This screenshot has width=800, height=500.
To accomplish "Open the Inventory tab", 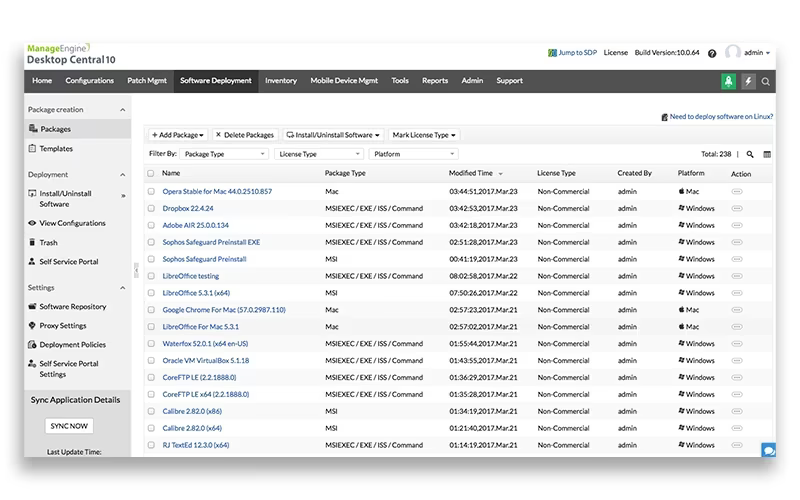I will pos(281,81).
